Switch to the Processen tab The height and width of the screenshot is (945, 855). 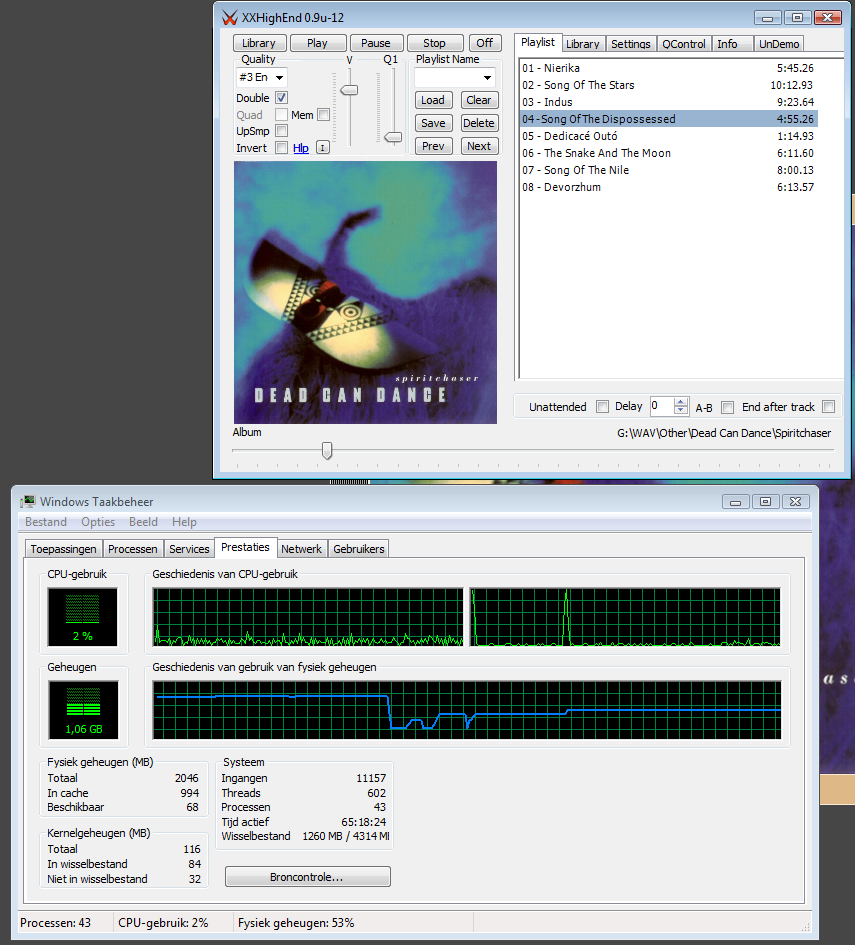(x=133, y=549)
